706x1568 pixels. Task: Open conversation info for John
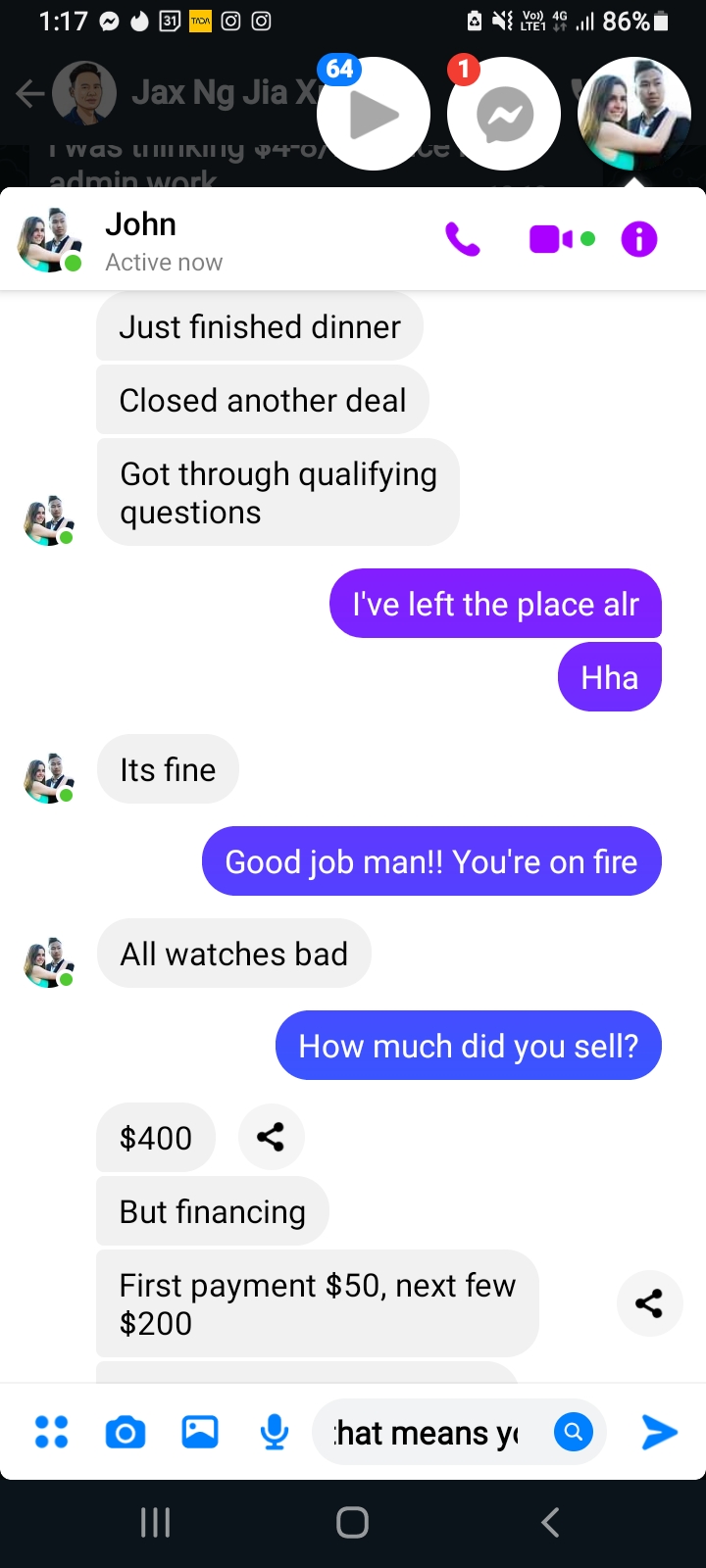coord(639,239)
